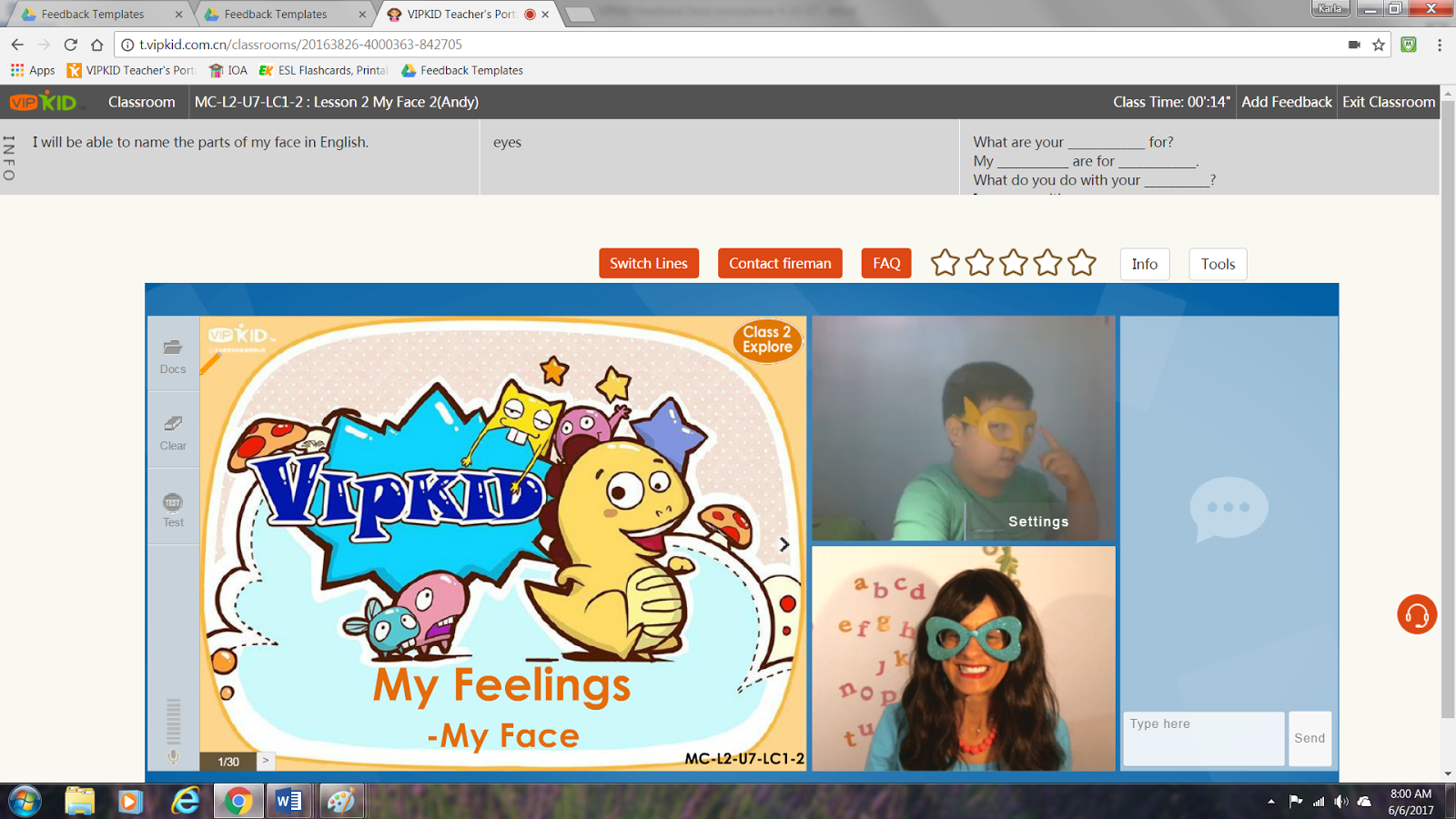Open Word from taskbar

(288, 801)
